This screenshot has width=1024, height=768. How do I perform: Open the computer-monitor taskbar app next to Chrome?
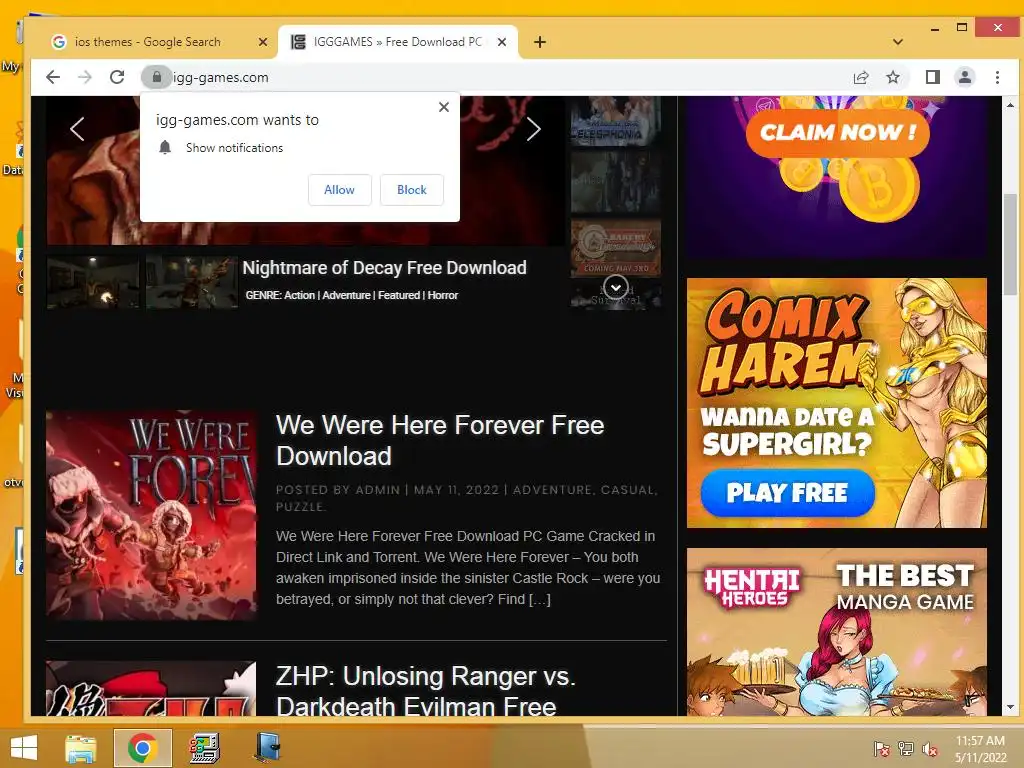[205, 748]
